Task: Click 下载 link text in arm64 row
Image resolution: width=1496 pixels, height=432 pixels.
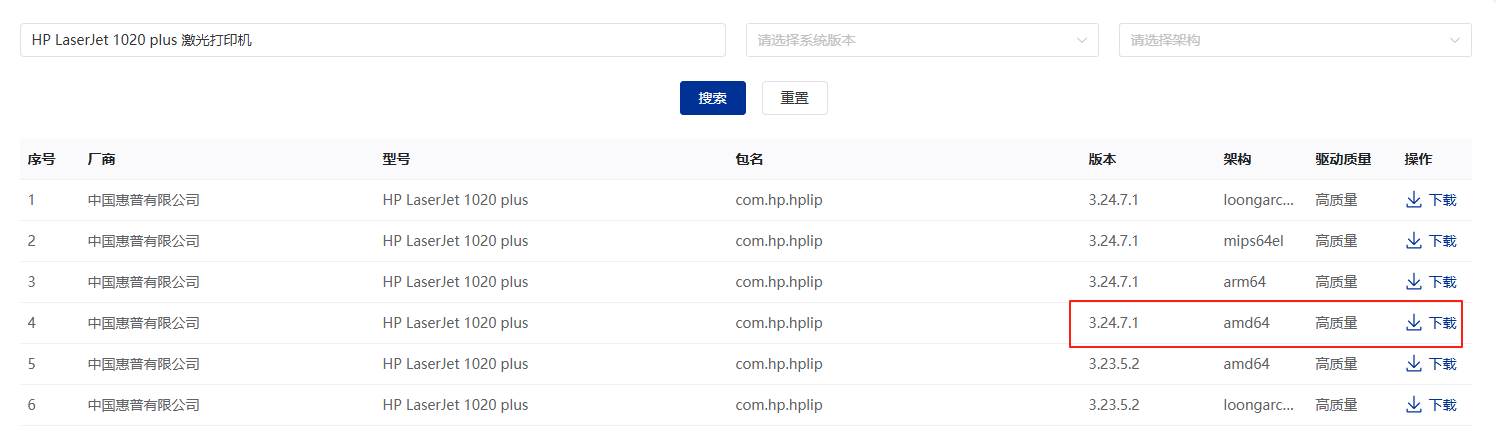Action: (x=1442, y=282)
